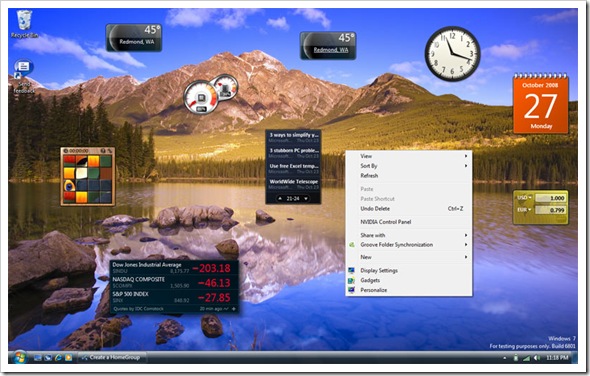Click the volume speaker tray icon
Screen dimensions: 590x376
pos(537,358)
